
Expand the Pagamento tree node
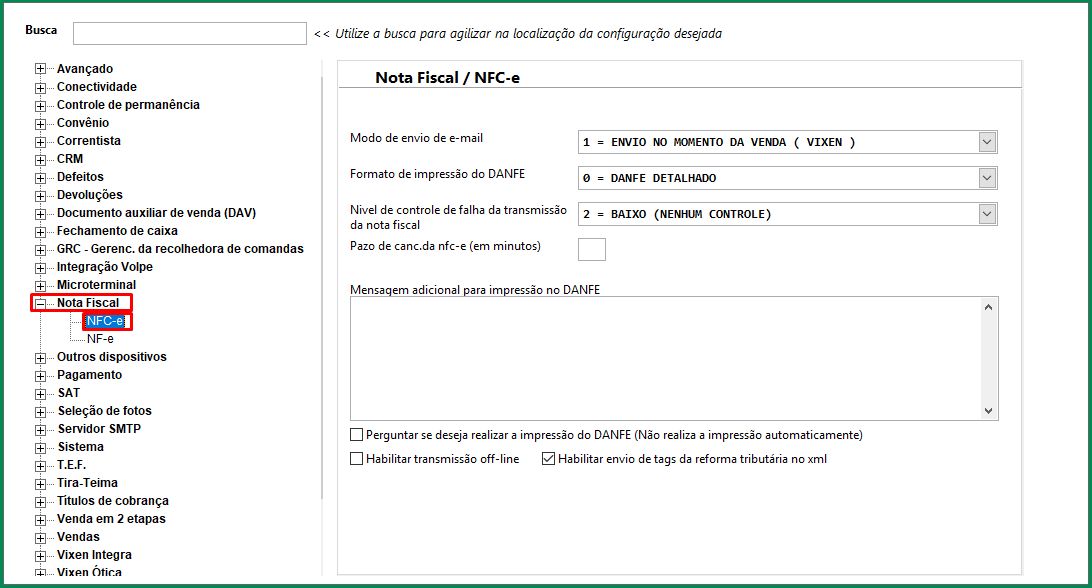40,376
